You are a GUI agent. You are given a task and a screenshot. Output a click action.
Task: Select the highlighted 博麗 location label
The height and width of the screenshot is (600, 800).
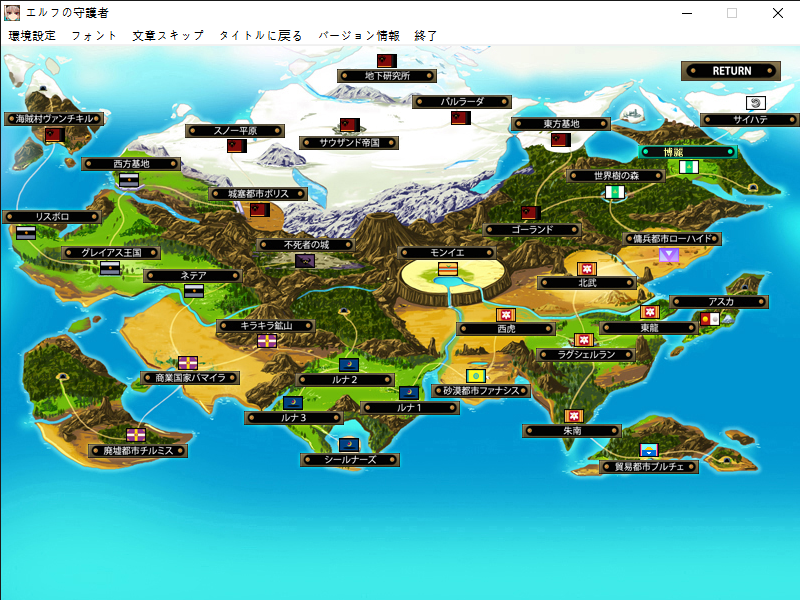[688, 152]
